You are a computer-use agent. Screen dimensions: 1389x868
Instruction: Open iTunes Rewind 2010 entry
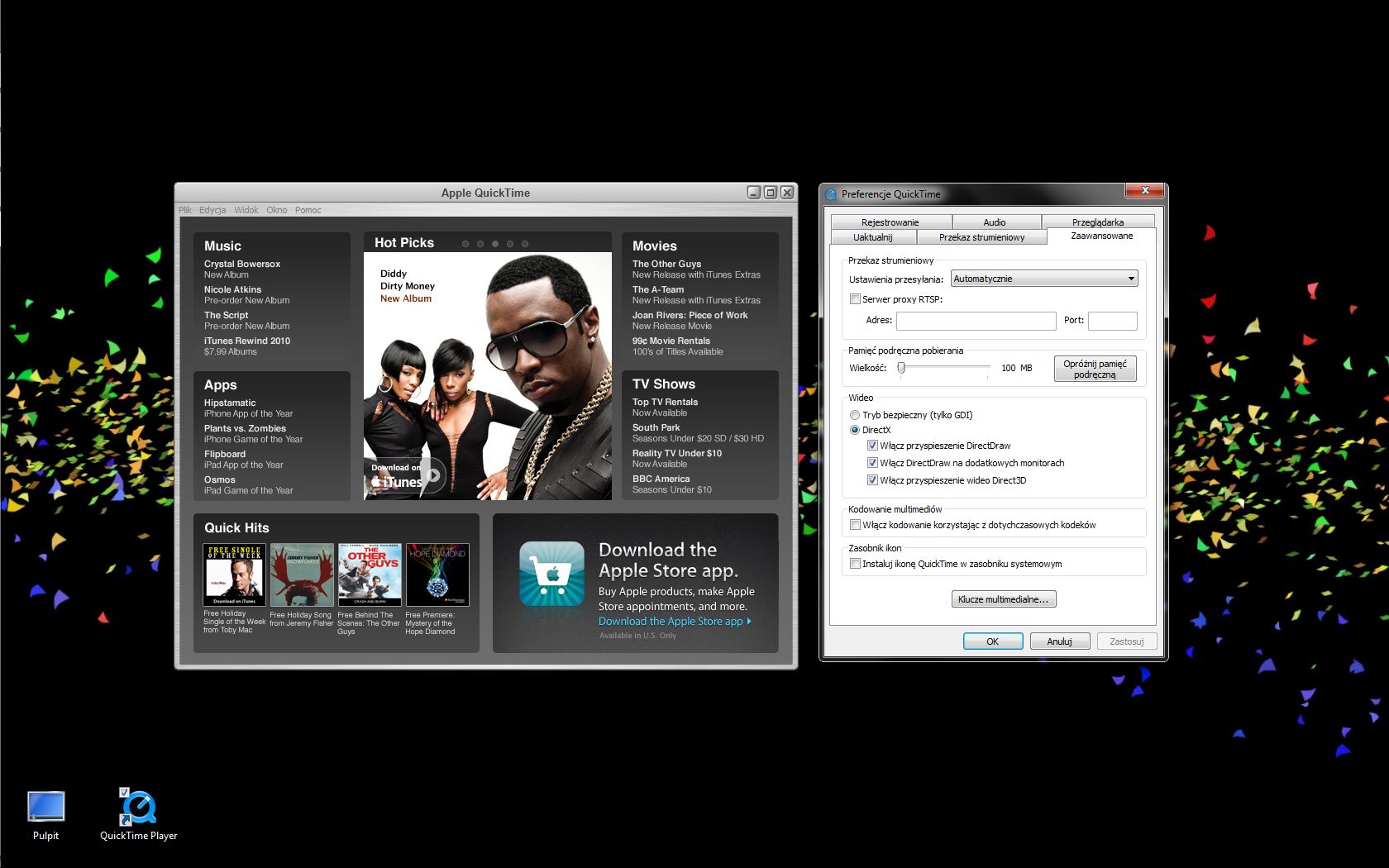click(x=247, y=346)
